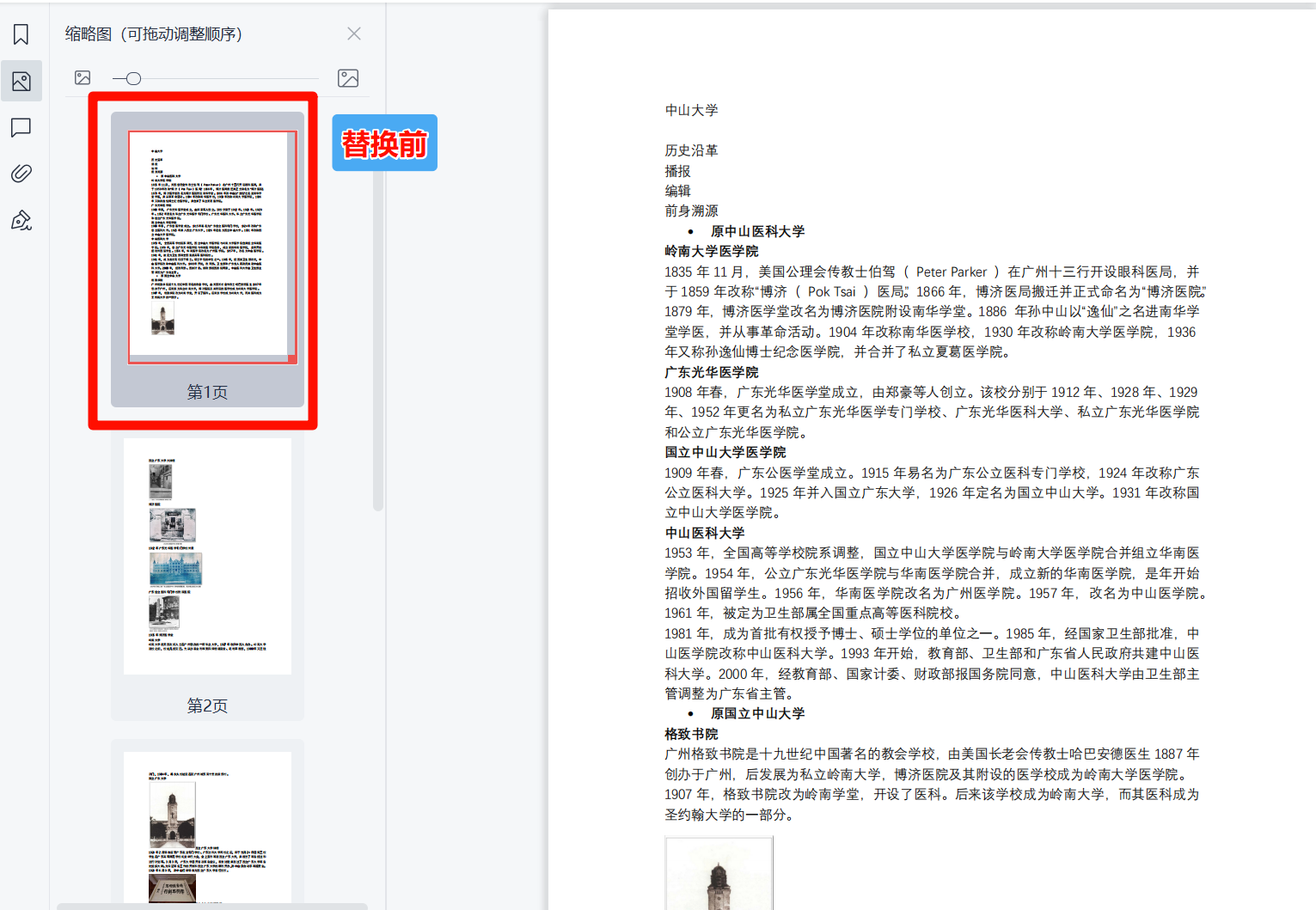
Task: Click the thumbnail size slider handle
Action: pos(133,79)
